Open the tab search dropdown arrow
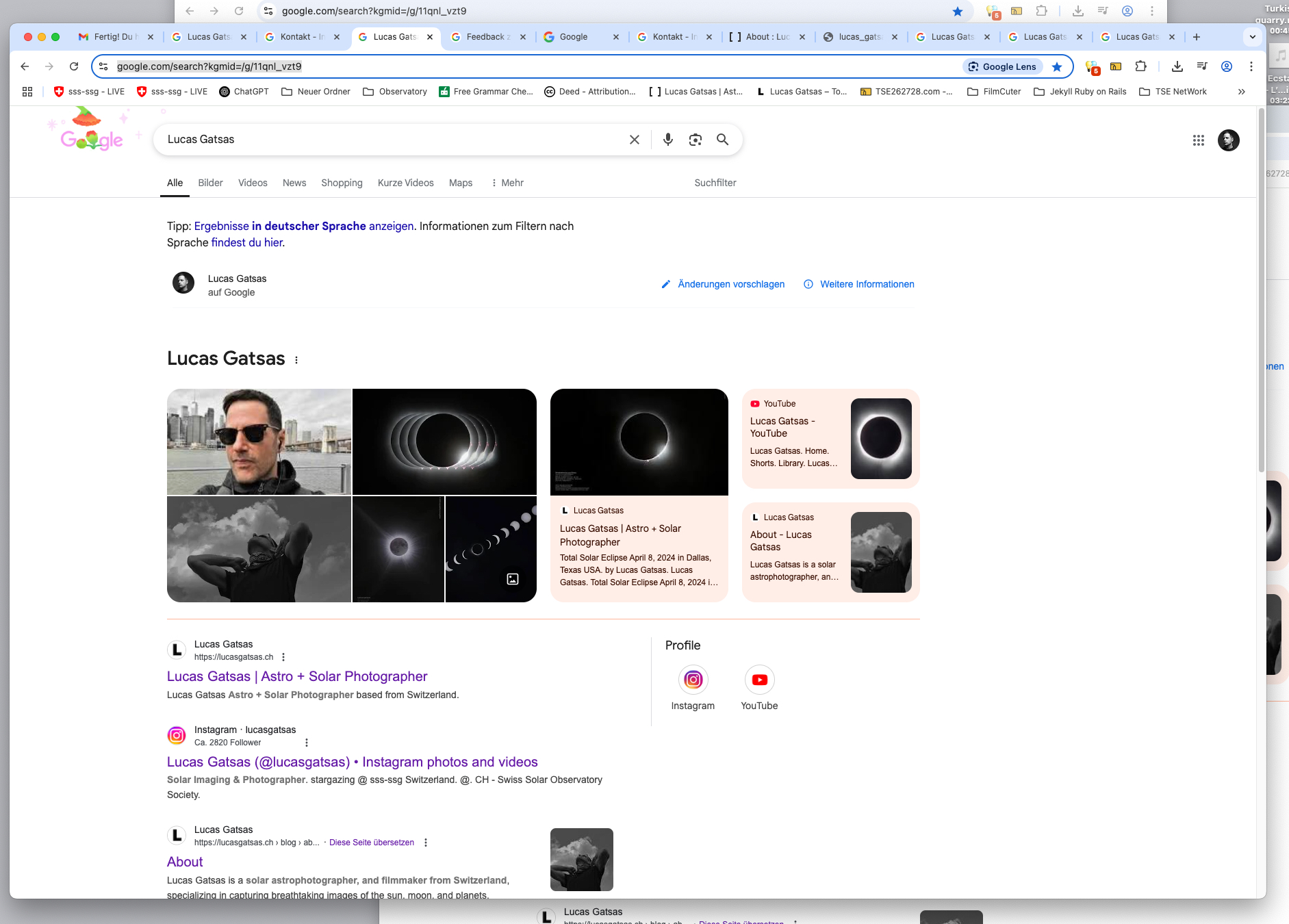1289x924 pixels. pyautogui.click(x=1252, y=37)
